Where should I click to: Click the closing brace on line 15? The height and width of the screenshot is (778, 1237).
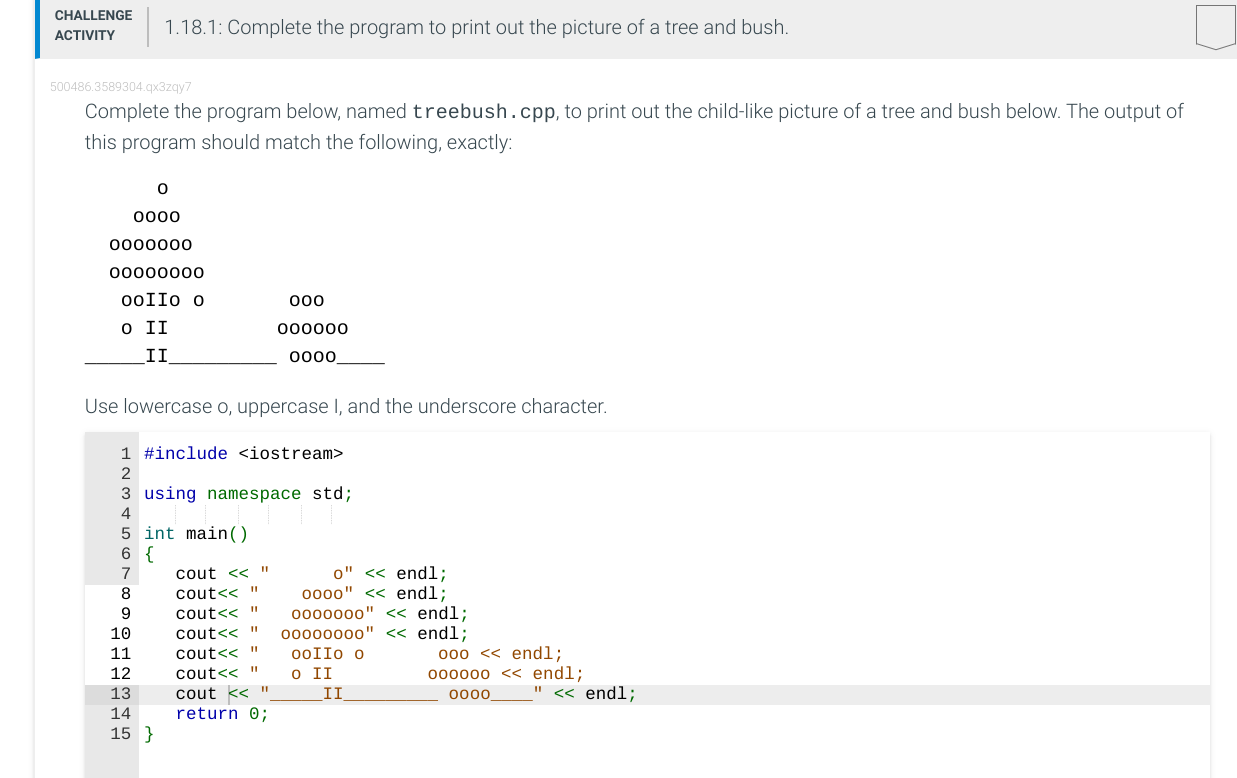147,733
